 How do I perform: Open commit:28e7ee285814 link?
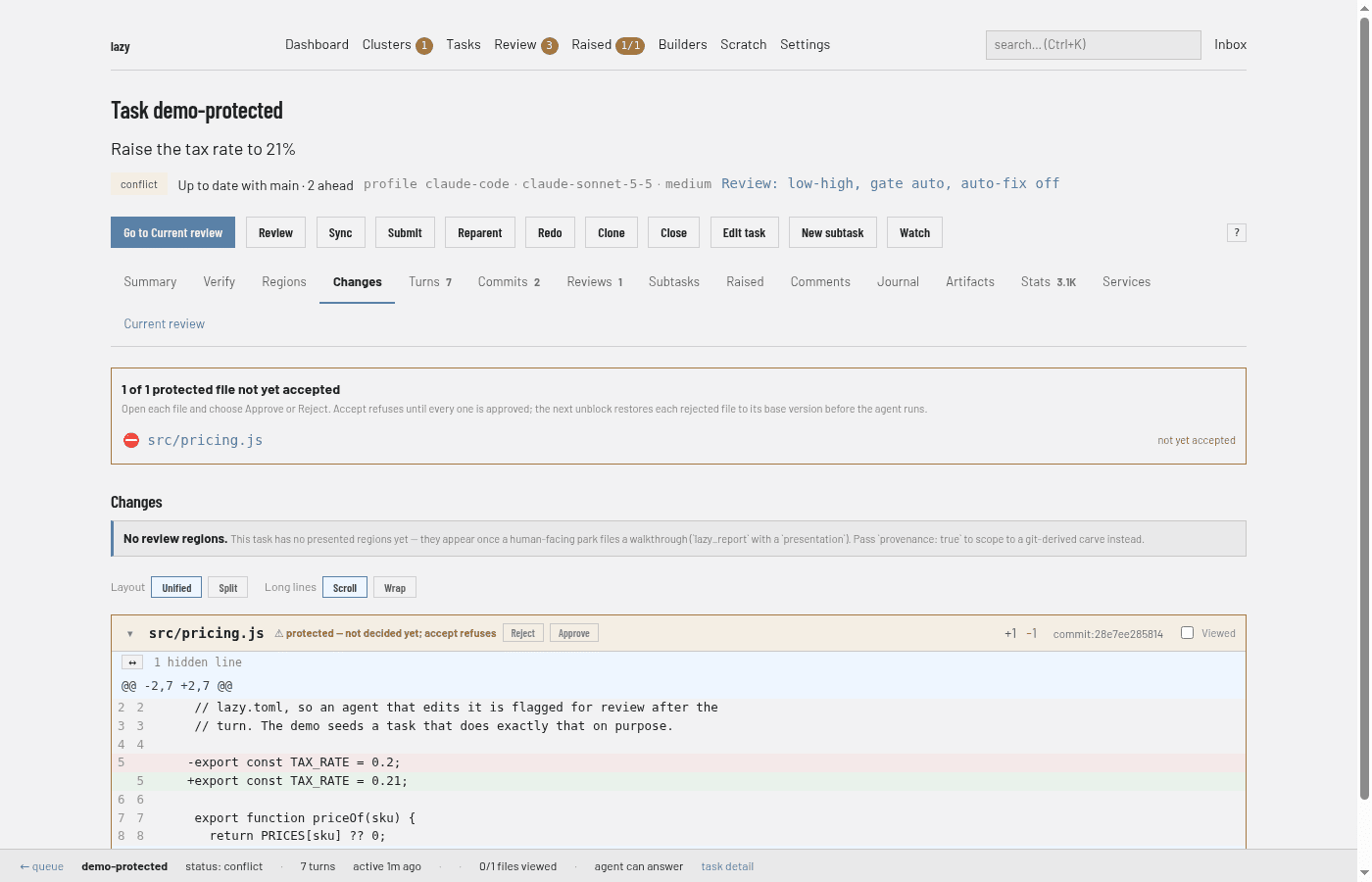1108,634
